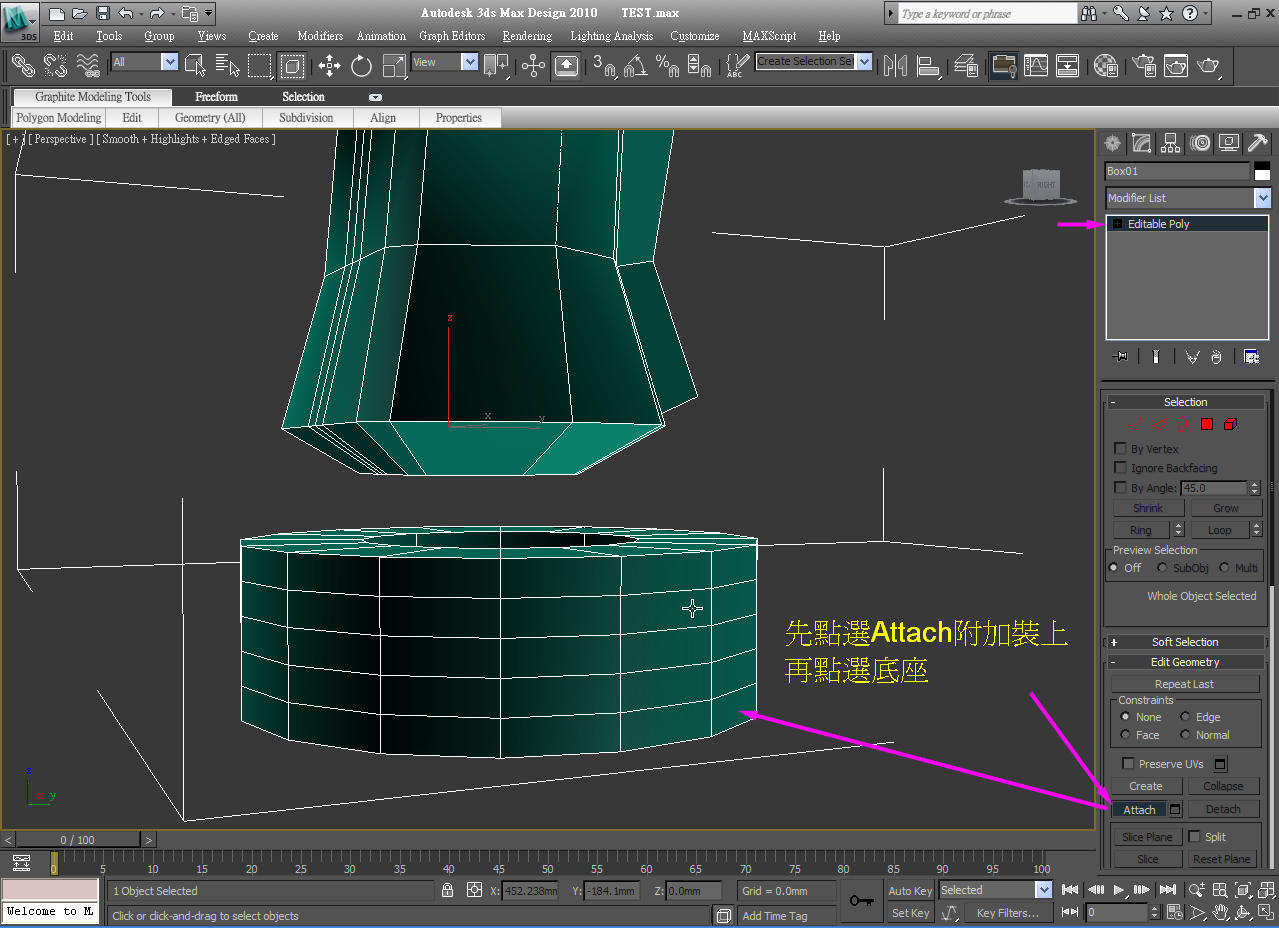This screenshot has height=928, width=1279.
Task: Toggle Maximize Viewport control
Action: 1265,912
